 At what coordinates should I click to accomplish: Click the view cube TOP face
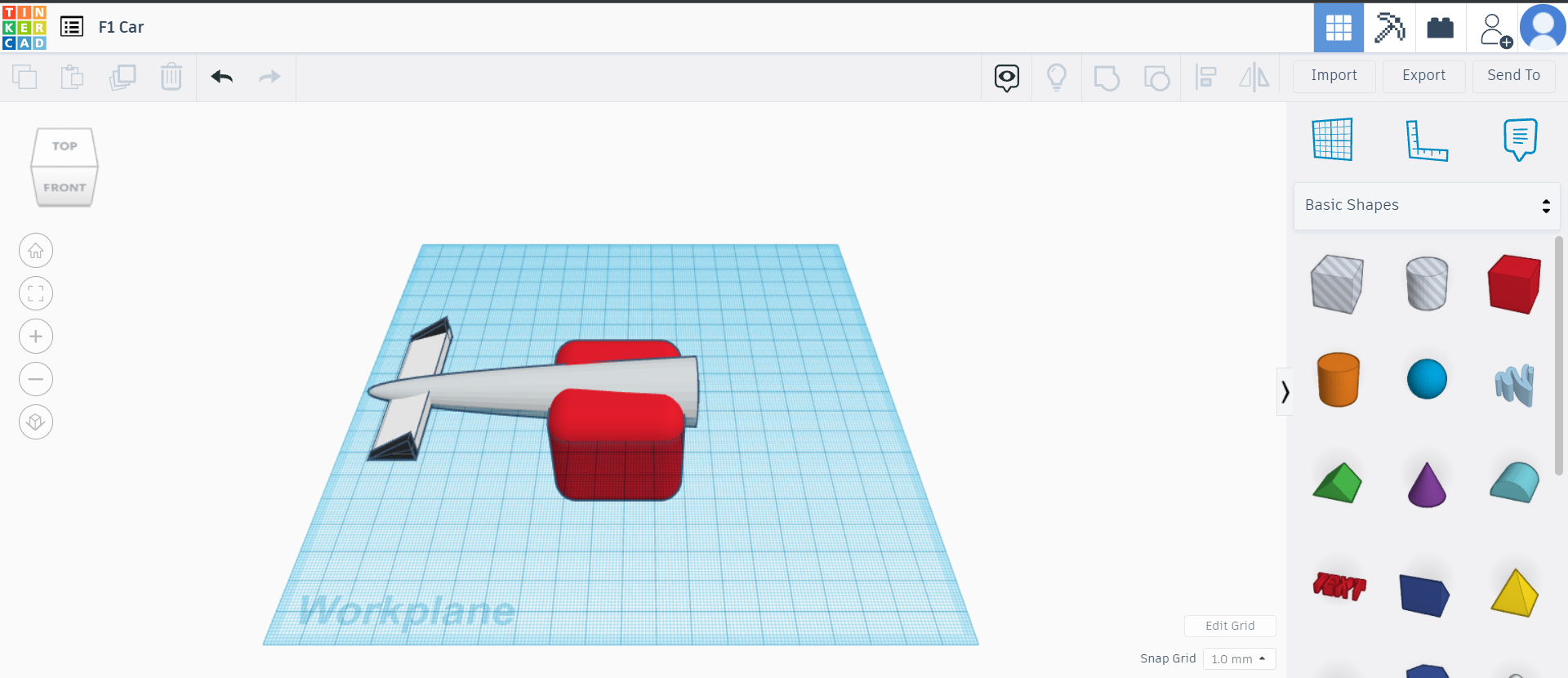tap(65, 146)
